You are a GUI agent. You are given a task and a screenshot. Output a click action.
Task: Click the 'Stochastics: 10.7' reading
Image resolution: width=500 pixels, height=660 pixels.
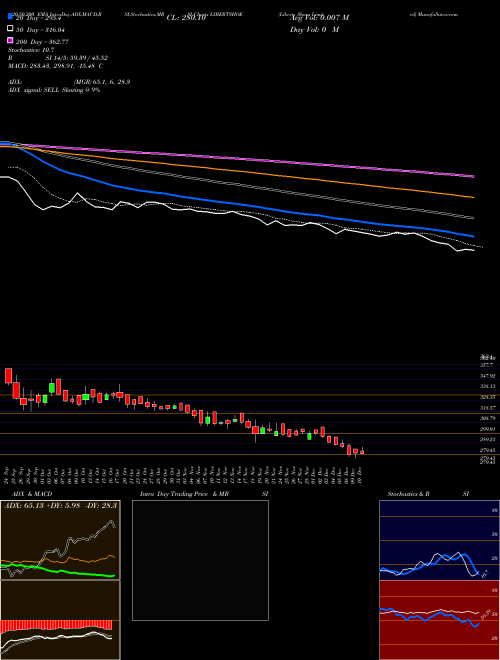(31, 50)
